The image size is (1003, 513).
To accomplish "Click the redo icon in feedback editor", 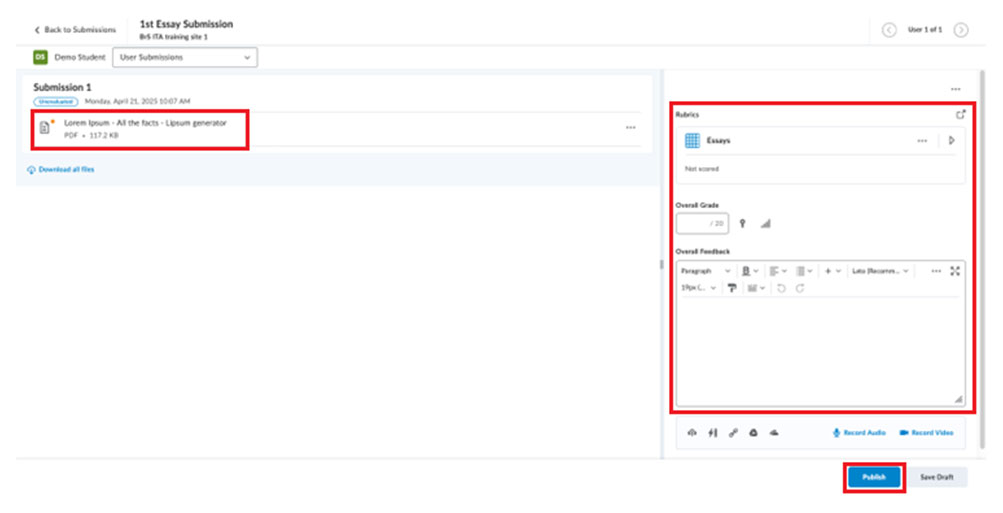I will tap(800, 288).
